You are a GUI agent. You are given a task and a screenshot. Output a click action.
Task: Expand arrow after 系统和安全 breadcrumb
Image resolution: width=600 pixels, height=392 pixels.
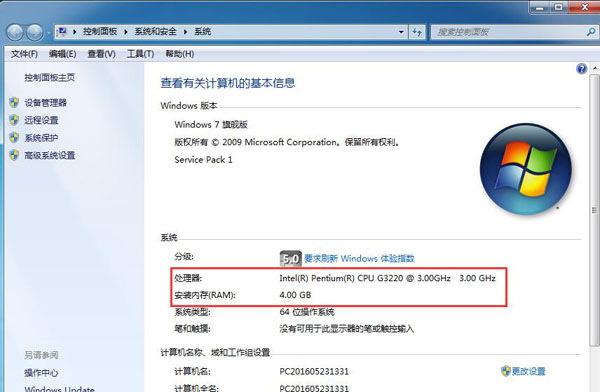click(185, 32)
